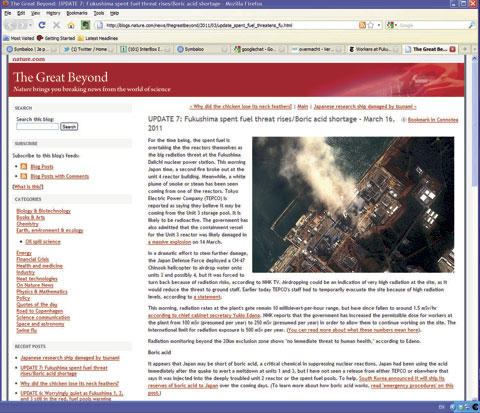Click the browser Forward arrow button

tap(22, 25)
